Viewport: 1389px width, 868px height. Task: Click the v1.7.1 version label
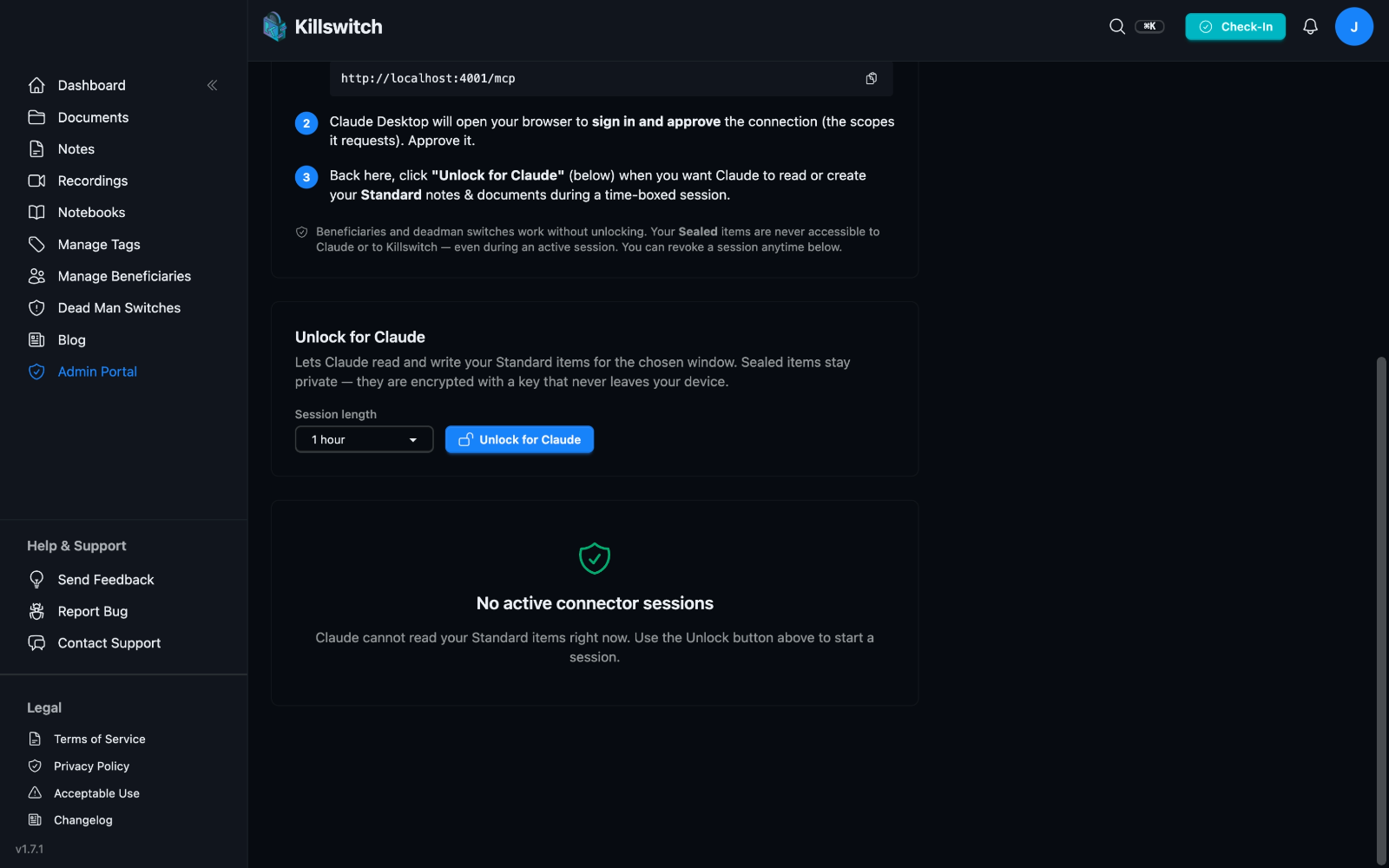pyautogui.click(x=30, y=849)
